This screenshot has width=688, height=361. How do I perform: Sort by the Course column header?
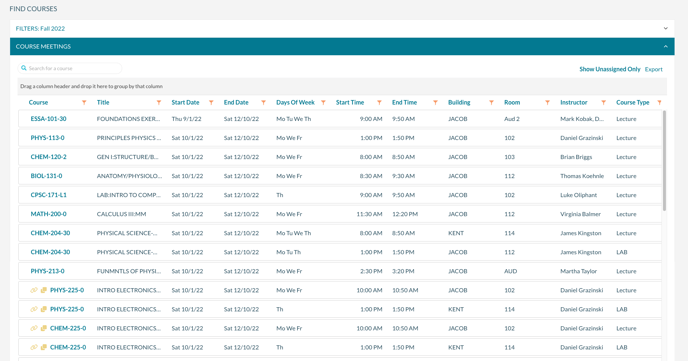[38, 103]
